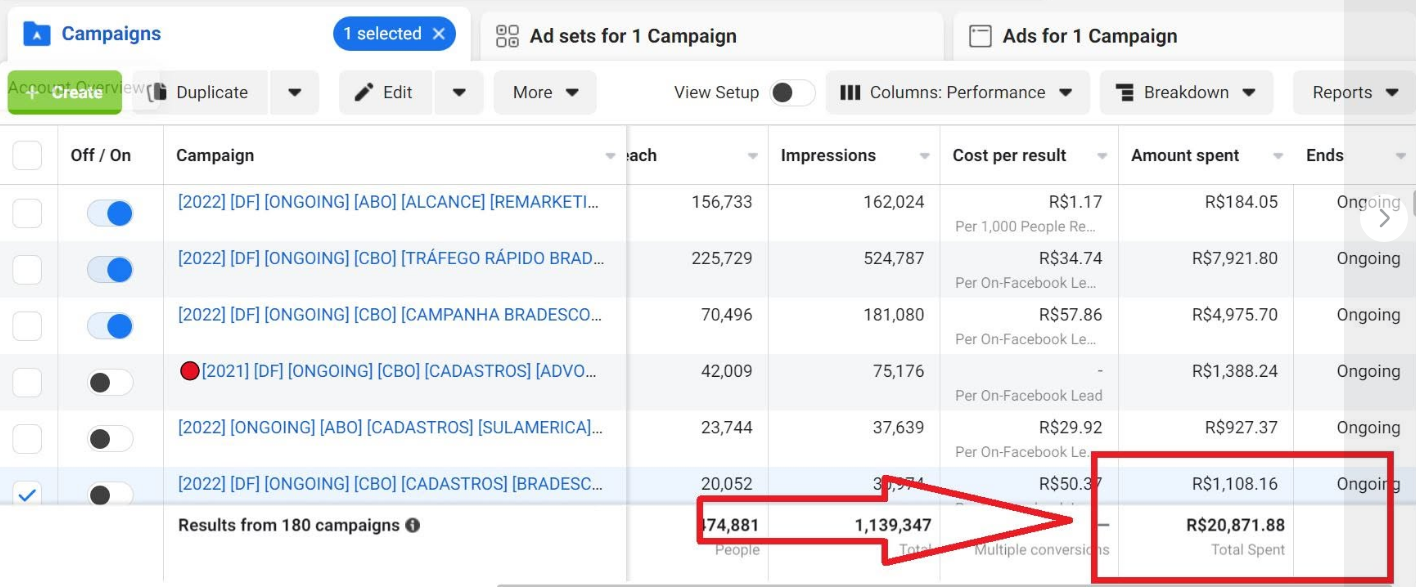Open the Cost per result column arrow
Image resolution: width=1416 pixels, height=587 pixels.
click(x=1102, y=156)
